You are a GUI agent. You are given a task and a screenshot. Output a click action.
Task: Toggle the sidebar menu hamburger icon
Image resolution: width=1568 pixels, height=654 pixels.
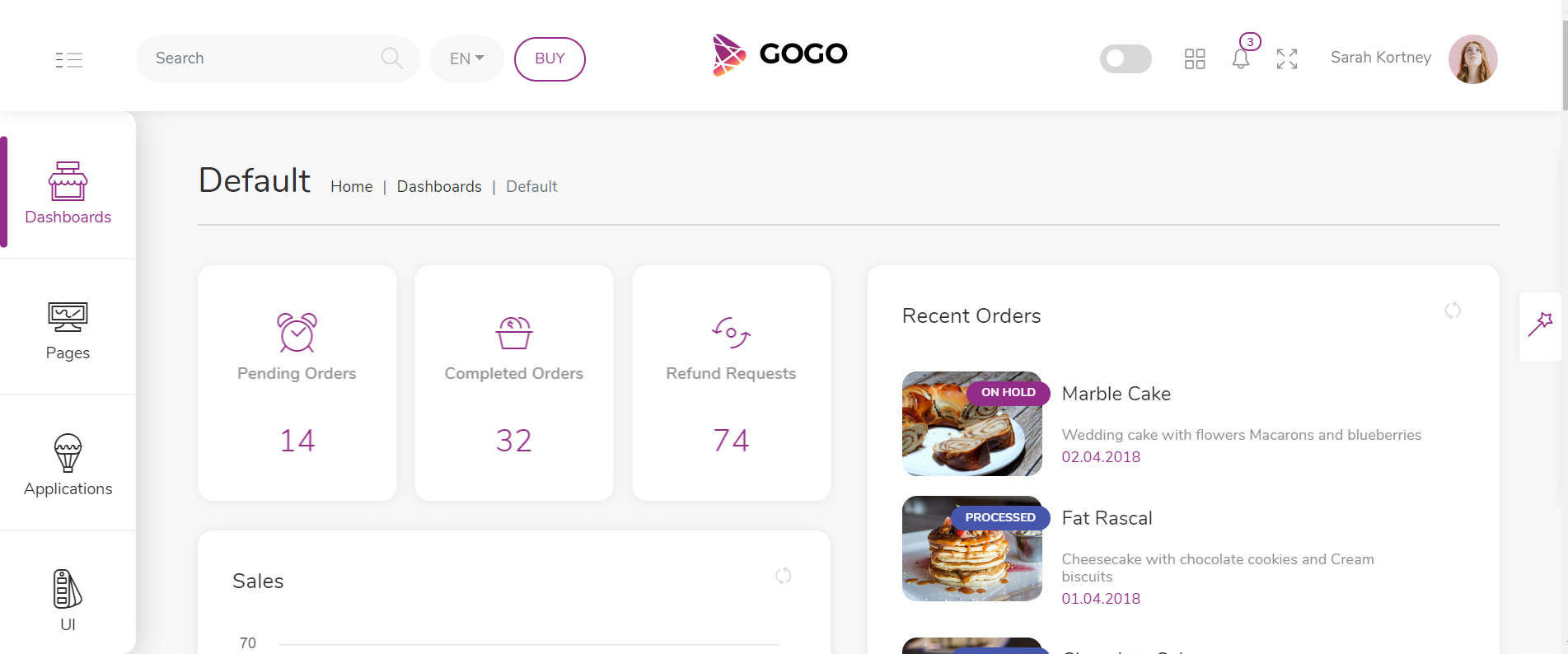point(69,59)
